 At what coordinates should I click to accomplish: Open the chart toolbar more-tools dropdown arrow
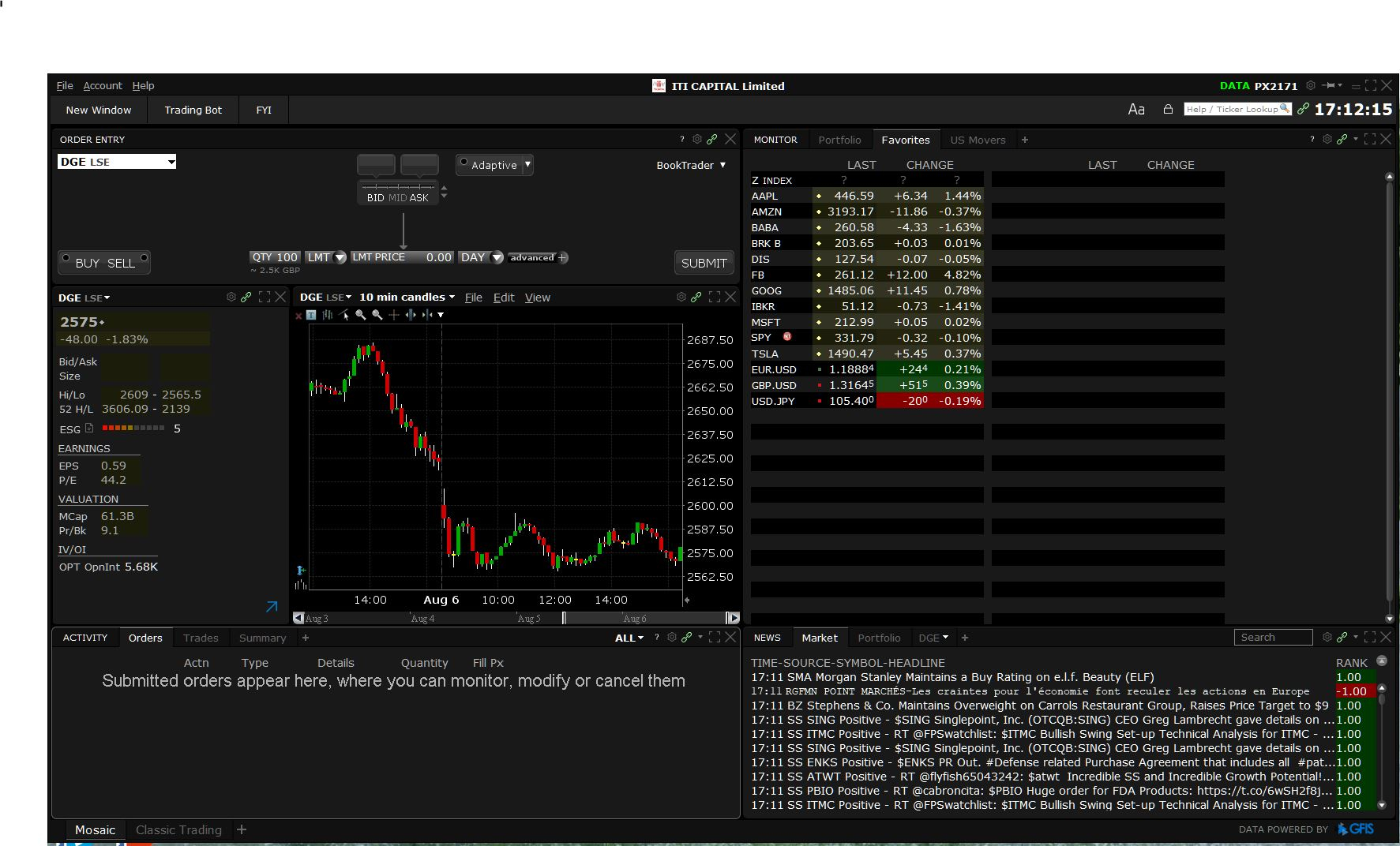441,315
